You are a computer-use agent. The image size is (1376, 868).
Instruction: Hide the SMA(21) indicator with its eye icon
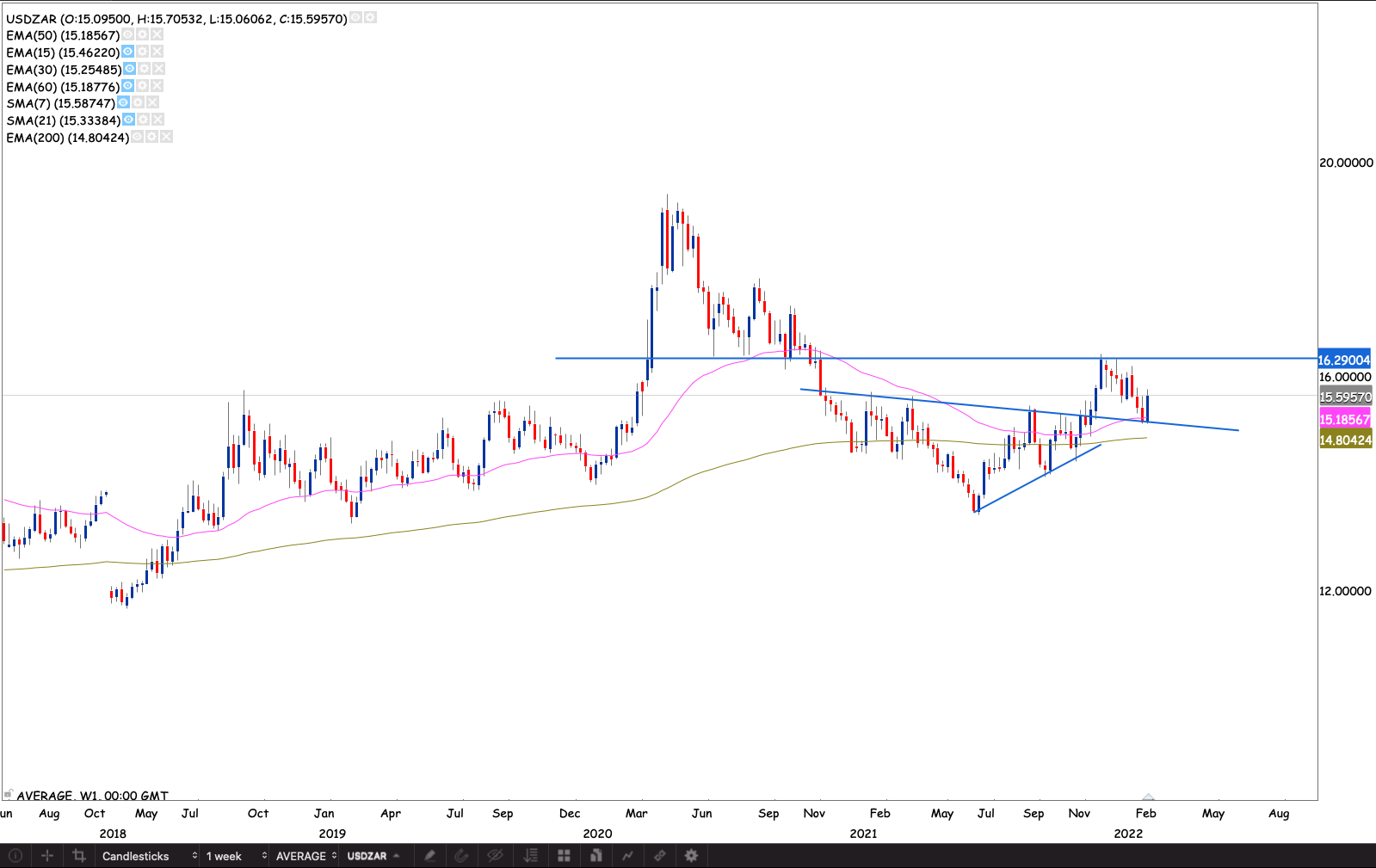tap(128, 120)
